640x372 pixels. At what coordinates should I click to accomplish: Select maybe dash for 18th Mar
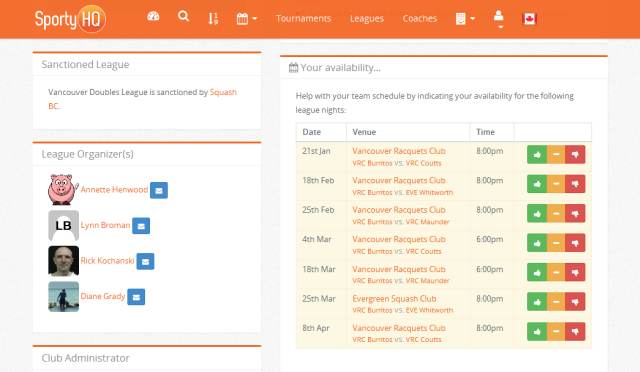click(x=556, y=272)
